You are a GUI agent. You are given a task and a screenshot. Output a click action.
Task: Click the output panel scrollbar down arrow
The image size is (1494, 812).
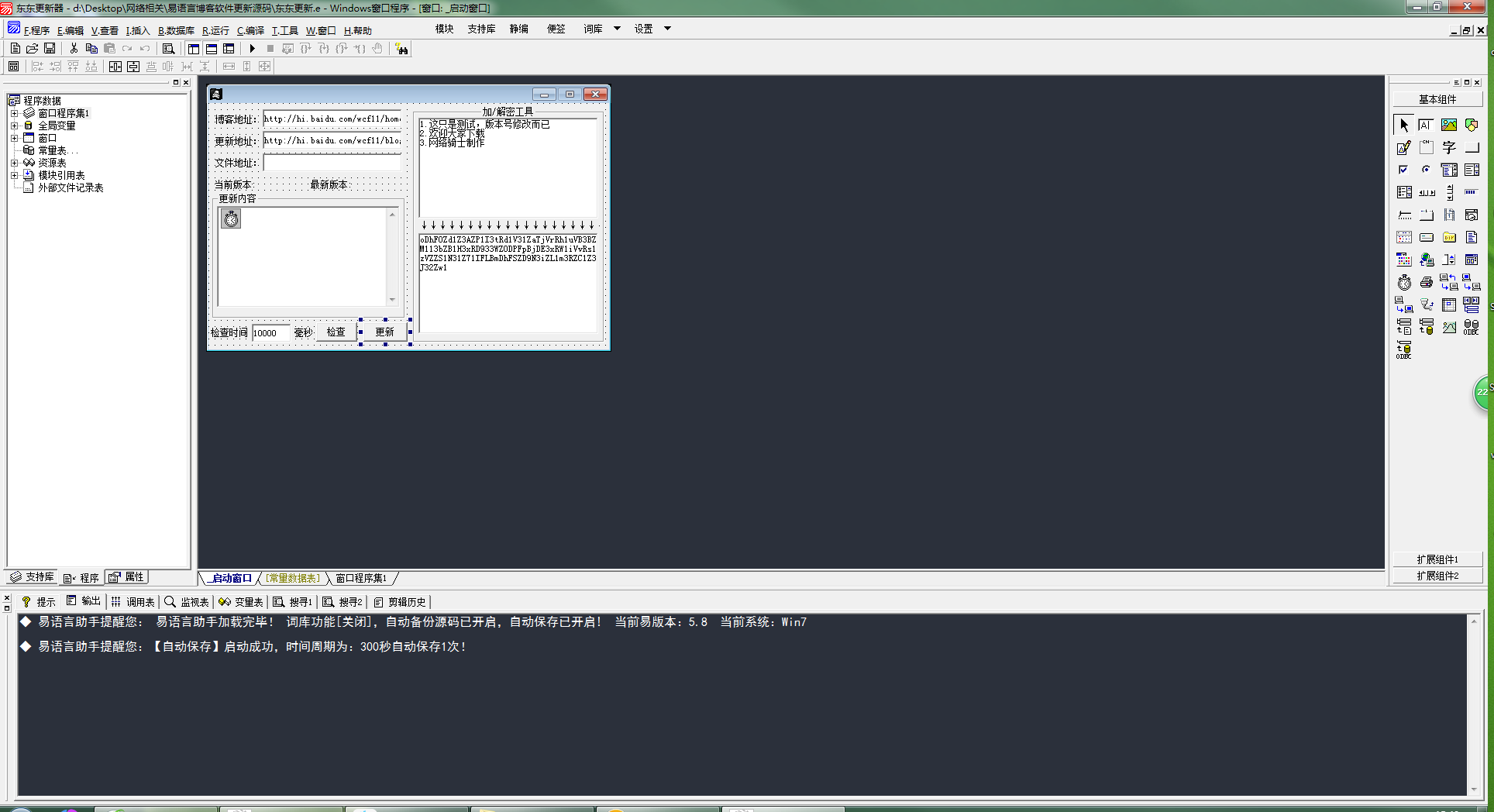pyautogui.click(x=1474, y=790)
